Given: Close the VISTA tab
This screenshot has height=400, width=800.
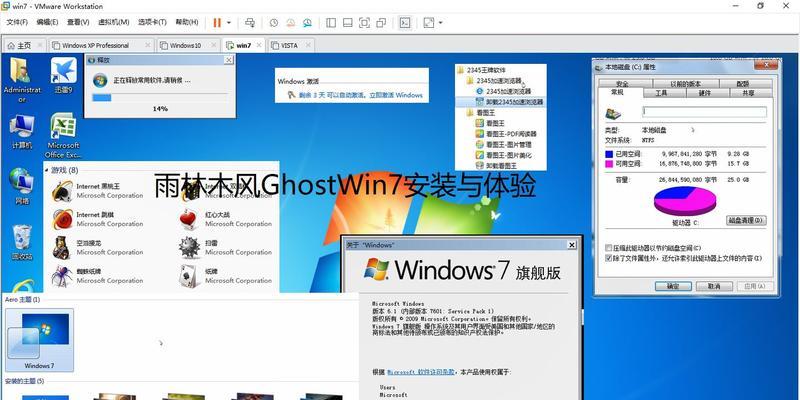Looking at the screenshot, I should [x=307, y=45].
